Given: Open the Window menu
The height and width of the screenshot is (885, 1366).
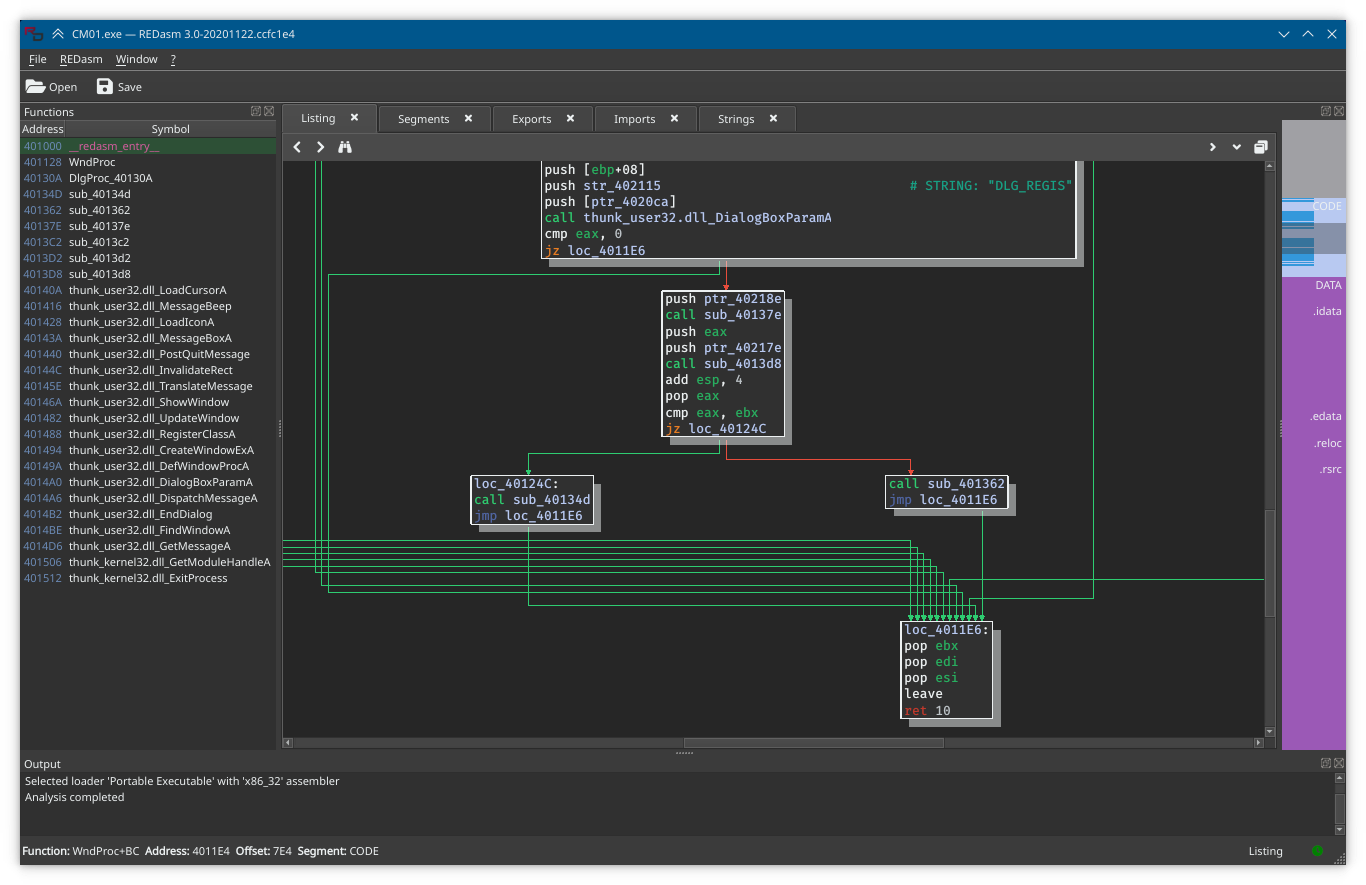Looking at the screenshot, I should click(x=136, y=60).
